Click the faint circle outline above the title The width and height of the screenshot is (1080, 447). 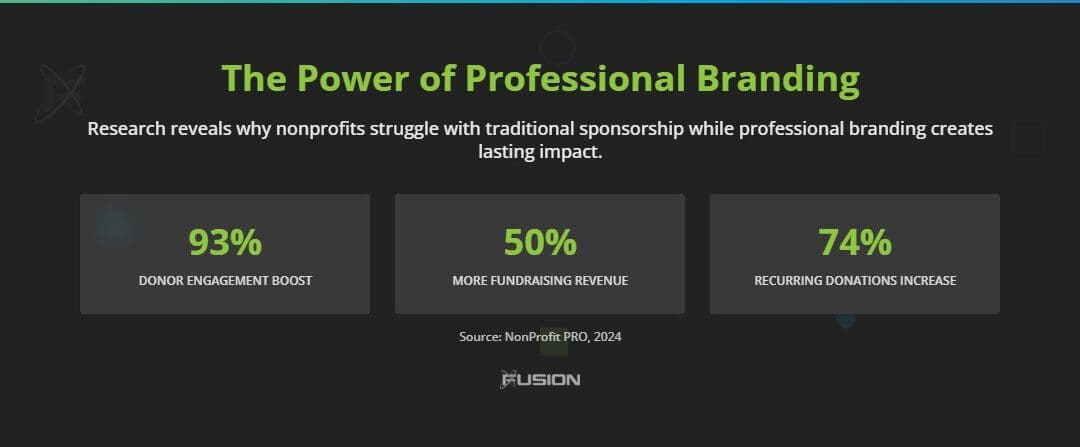[x=557, y=46]
